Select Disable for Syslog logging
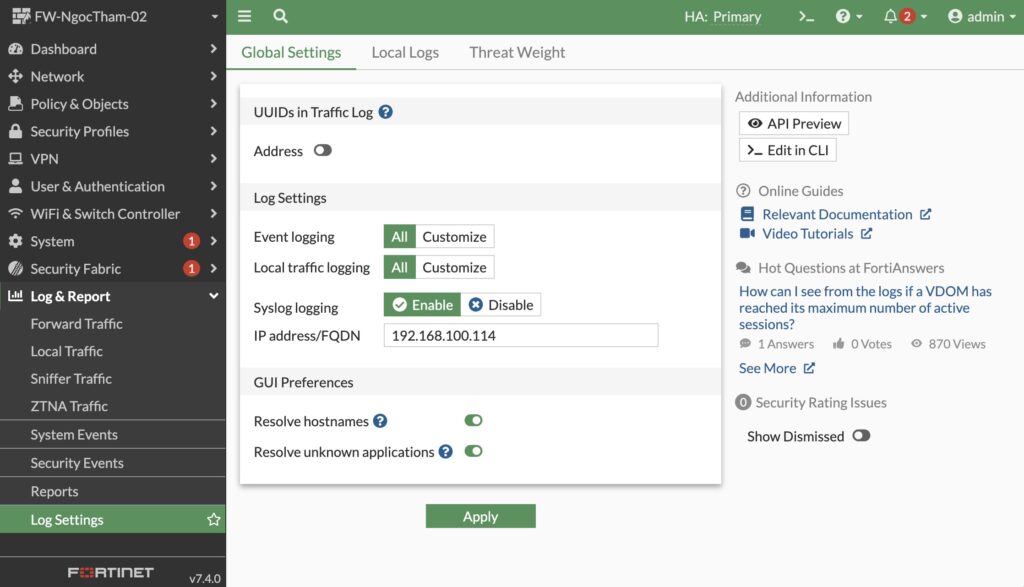Image resolution: width=1024 pixels, height=587 pixels. 501,305
